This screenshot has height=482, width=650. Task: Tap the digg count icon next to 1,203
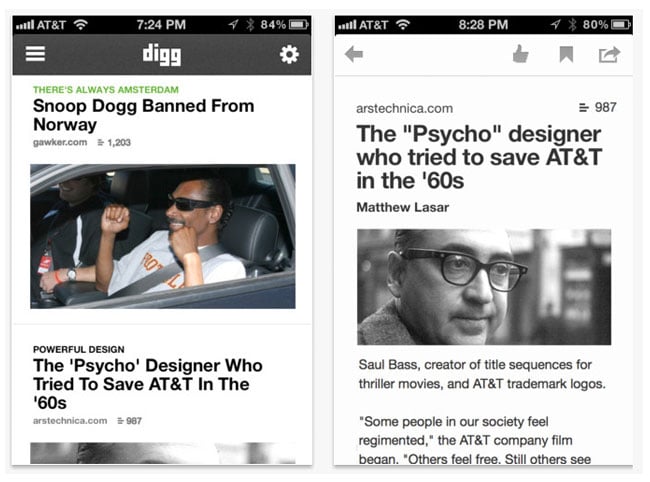101,143
